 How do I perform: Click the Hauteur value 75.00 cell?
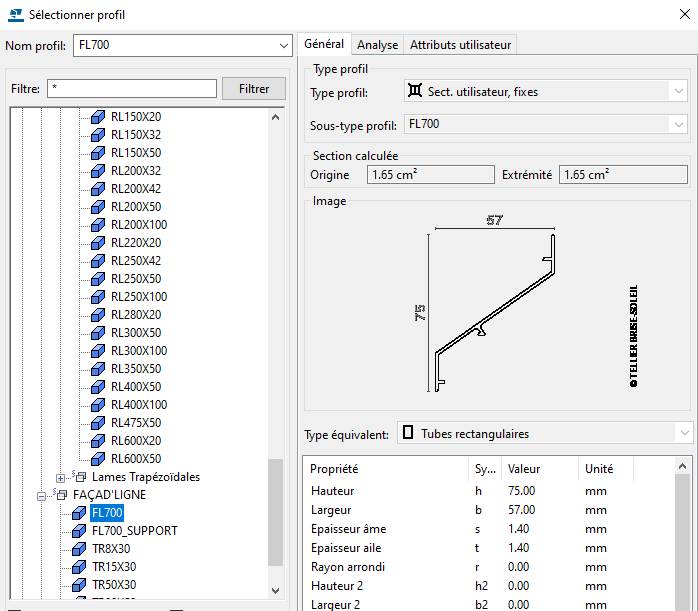(521, 491)
